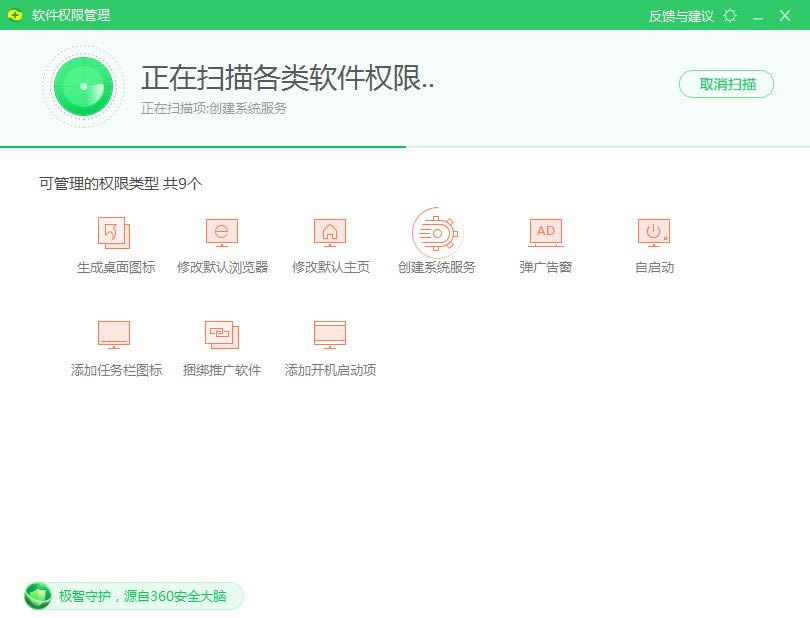This screenshot has width=810, height=618.
Task: Select the 修改默认浏览器 icon
Action: coord(222,233)
